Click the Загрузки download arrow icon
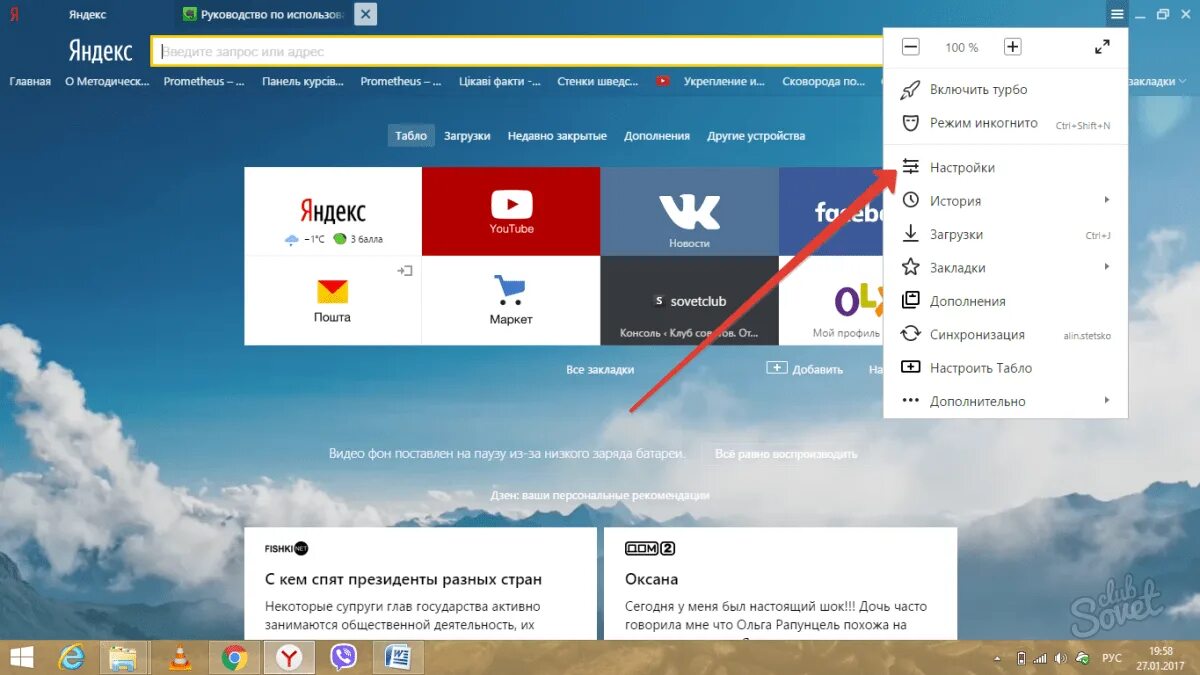 coord(910,234)
